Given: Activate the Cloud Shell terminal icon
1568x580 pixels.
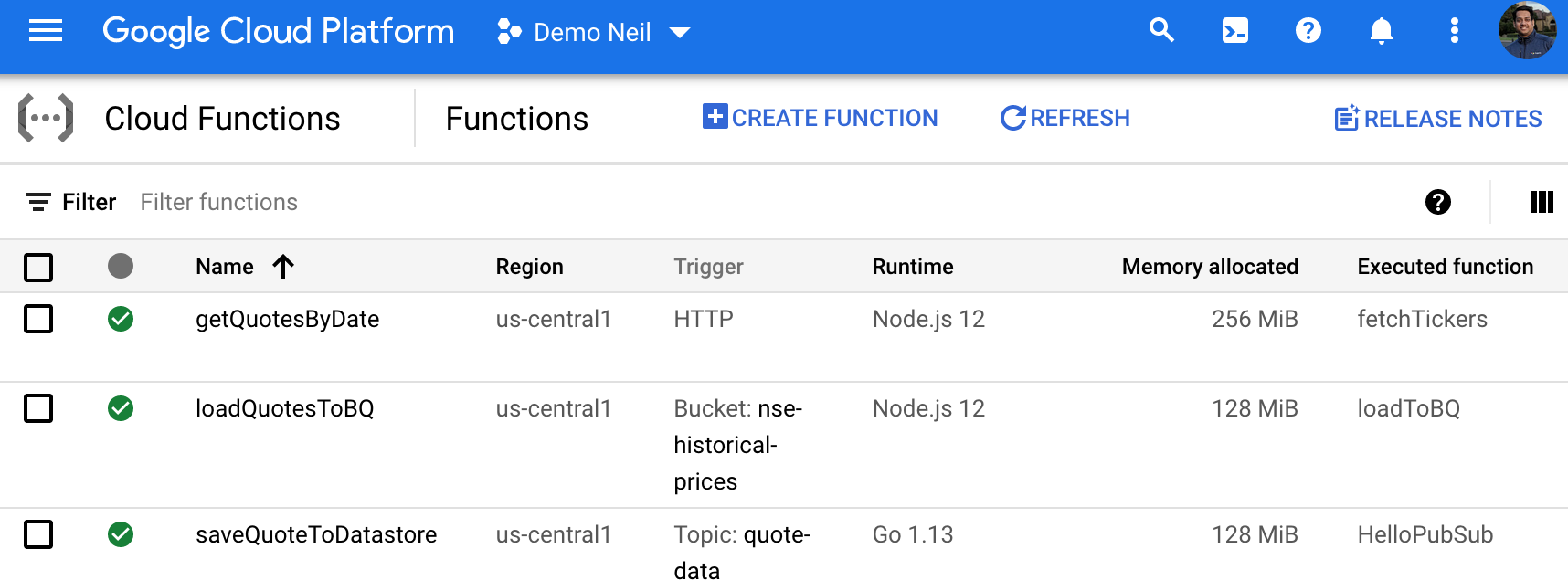Looking at the screenshot, I should pyautogui.click(x=1234, y=31).
